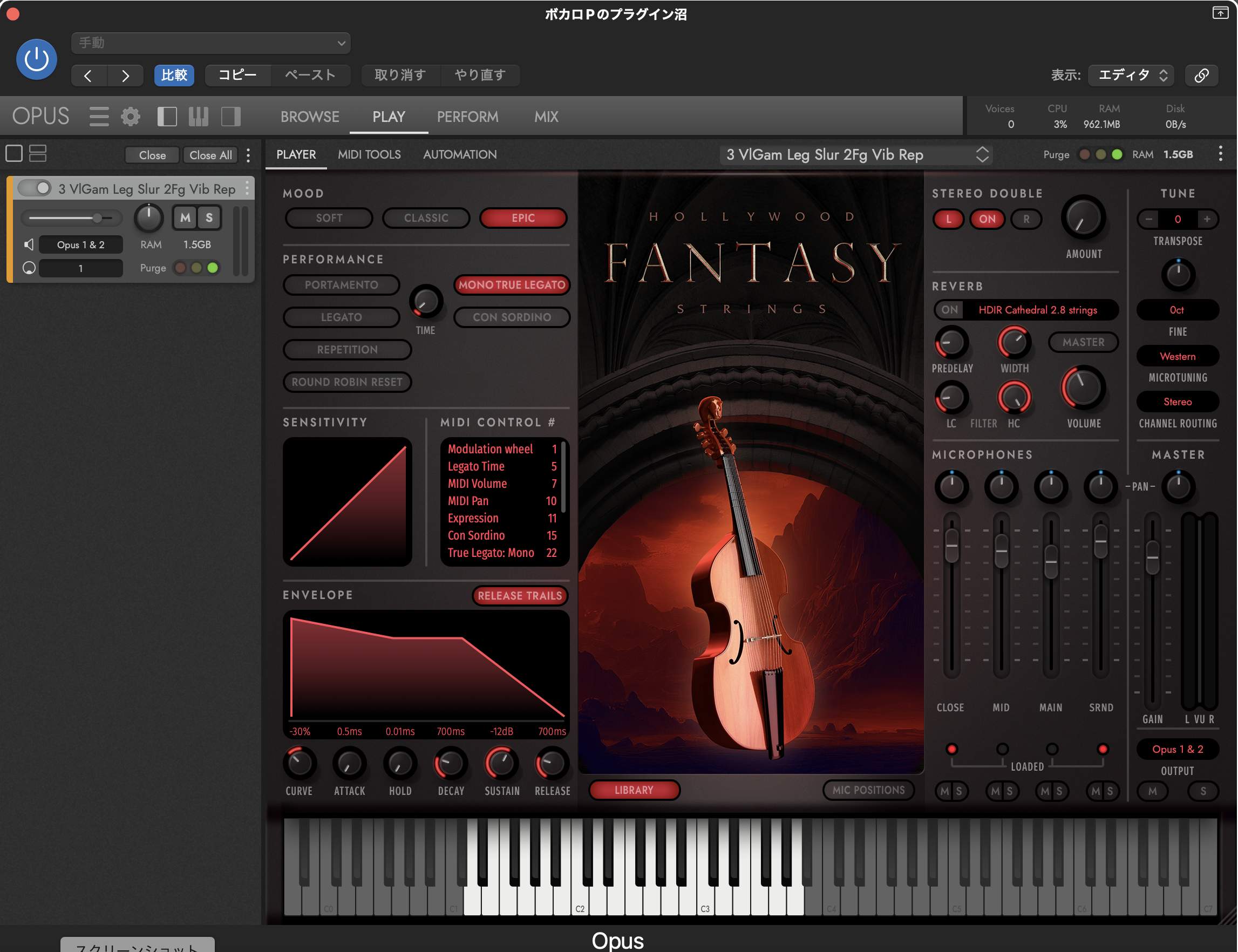Viewport: 1238px width, 952px height.
Task: Open the MIDI TOOLS tab
Action: (x=369, y=155)
